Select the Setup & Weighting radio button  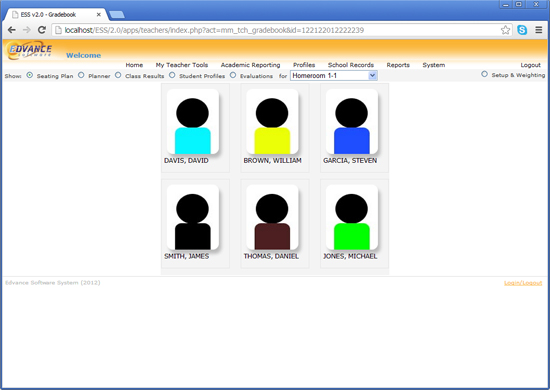click(x=484, y=74)
